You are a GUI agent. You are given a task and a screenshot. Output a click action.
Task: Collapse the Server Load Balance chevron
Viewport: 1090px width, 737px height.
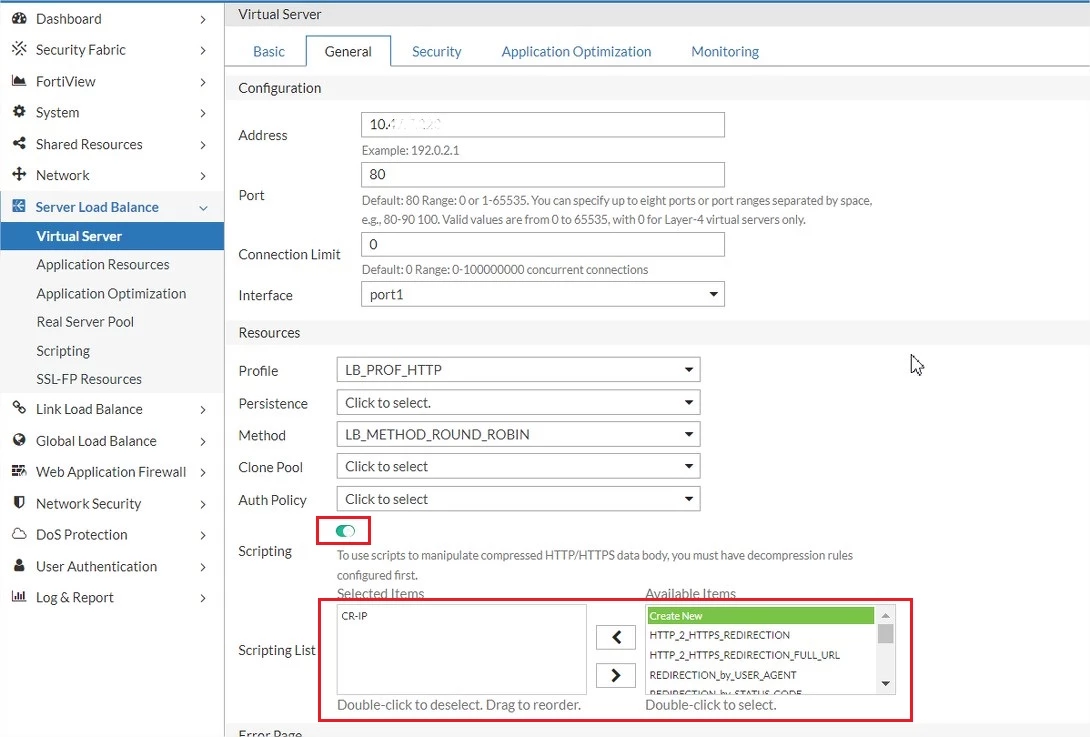click(203, 208)
